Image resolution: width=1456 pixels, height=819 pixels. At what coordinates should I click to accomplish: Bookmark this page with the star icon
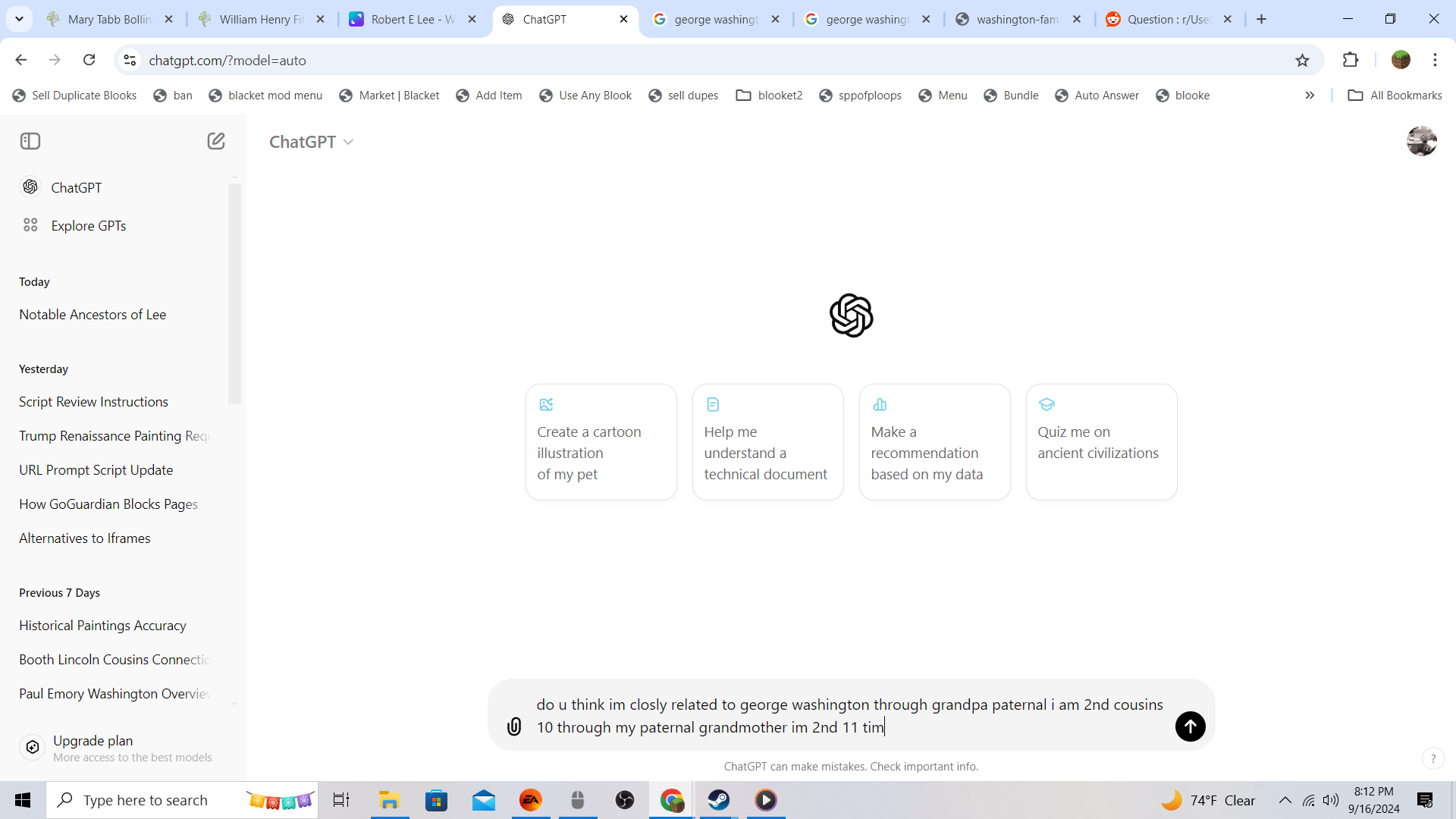(1303, 61)
